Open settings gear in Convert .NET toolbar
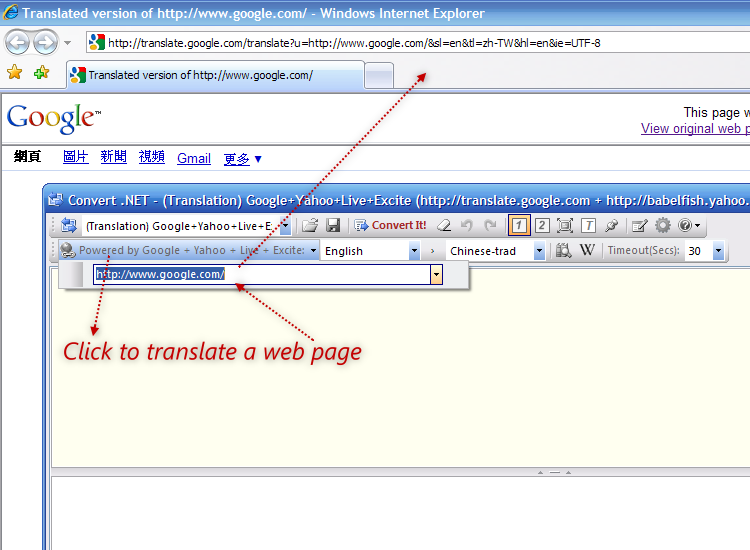The height and width of the screenshot is (550, 750). (663, 225)
